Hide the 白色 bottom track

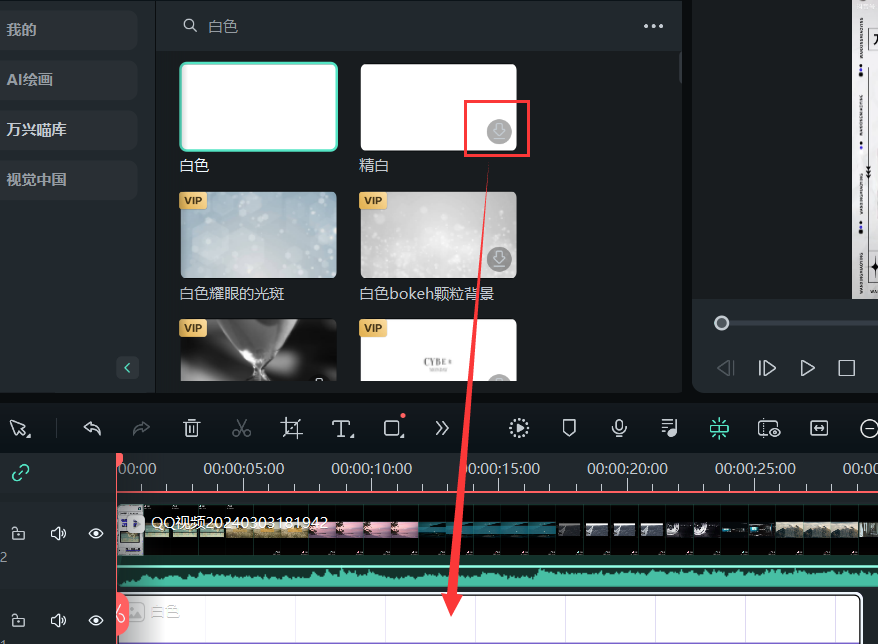96,620
